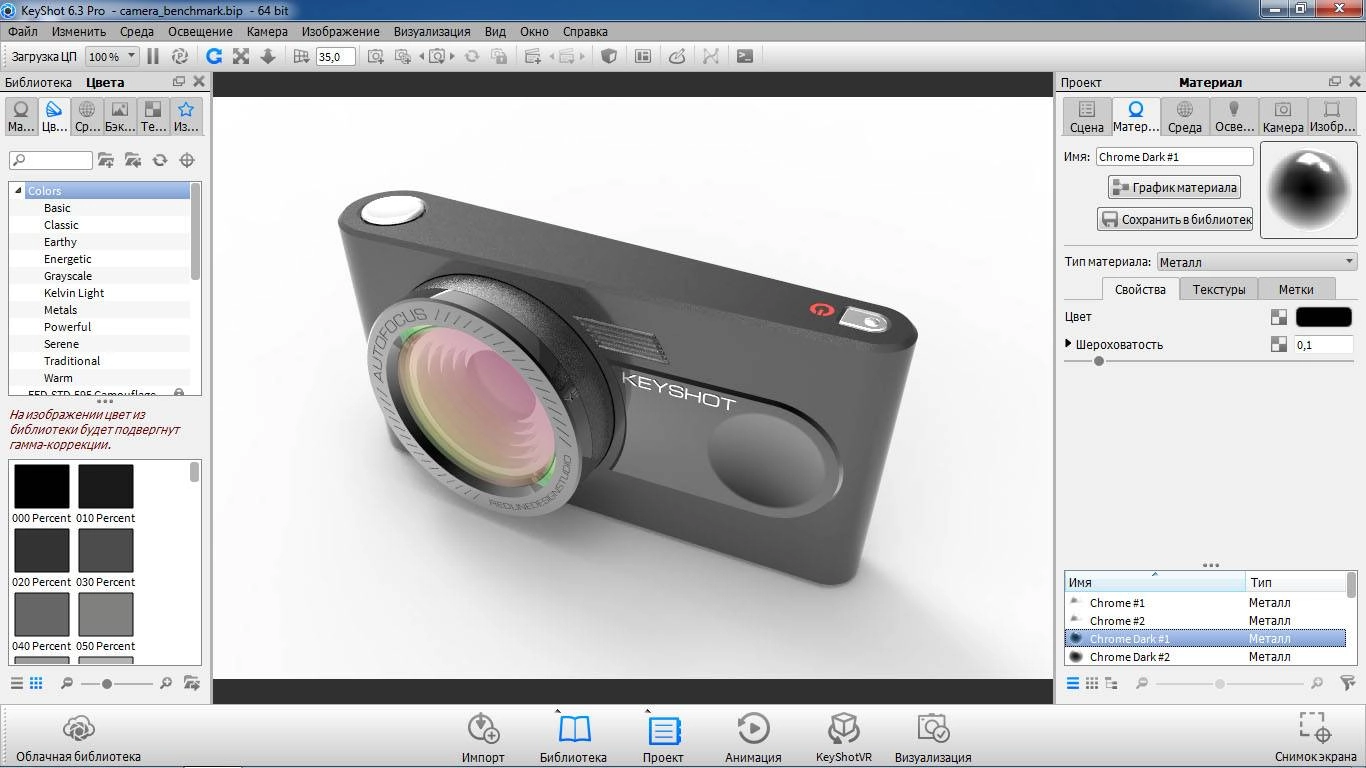Open the Камера menu

point(267,31)
